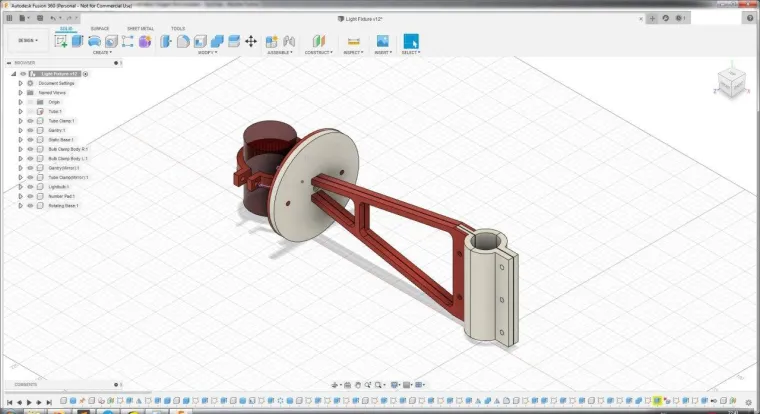Click the Extrude tool icon
Image resolution: width=760 pixels, height=414 pixels.
[x=78, y=41]
